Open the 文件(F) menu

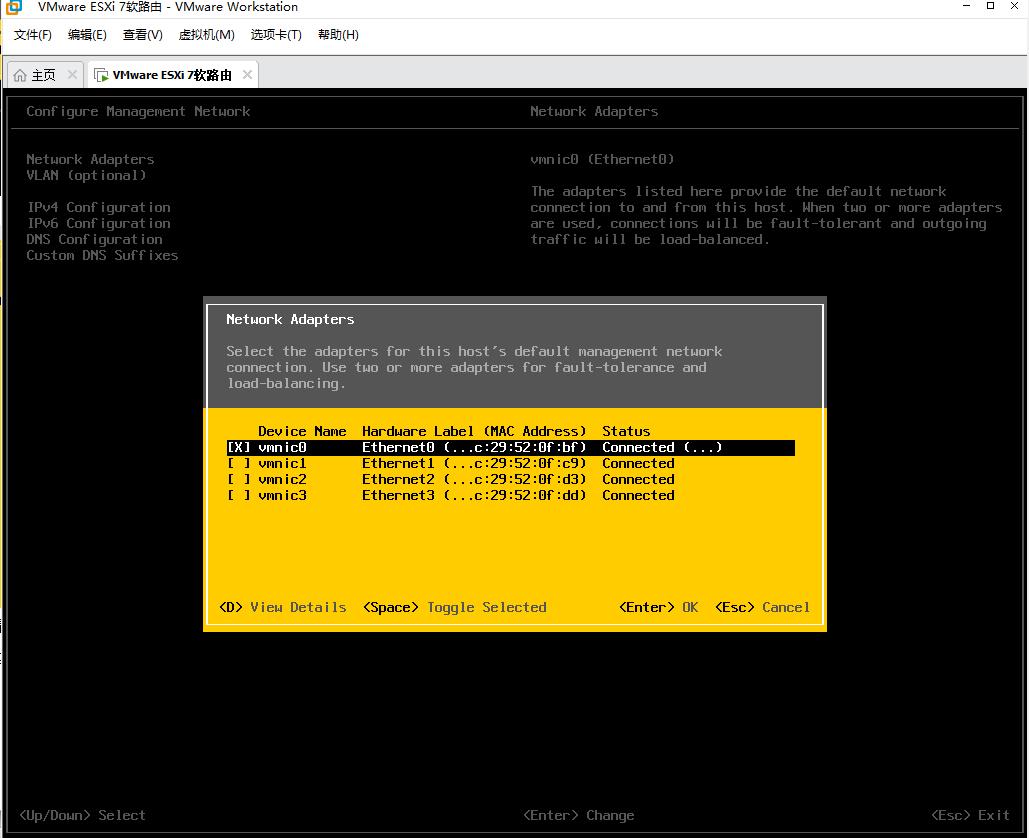click(33, 35)
